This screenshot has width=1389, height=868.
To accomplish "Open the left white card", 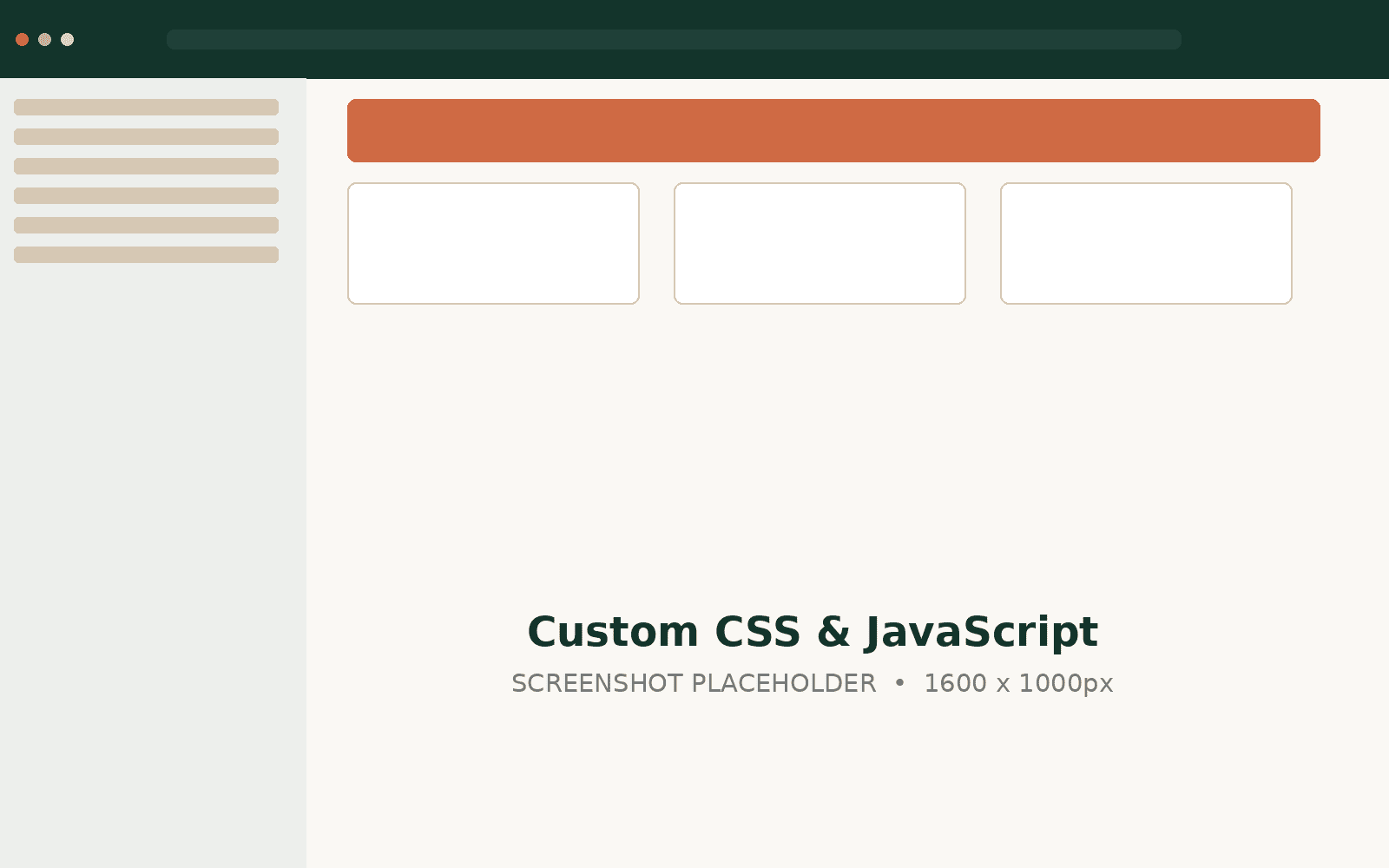I will (x=493, y=243).
